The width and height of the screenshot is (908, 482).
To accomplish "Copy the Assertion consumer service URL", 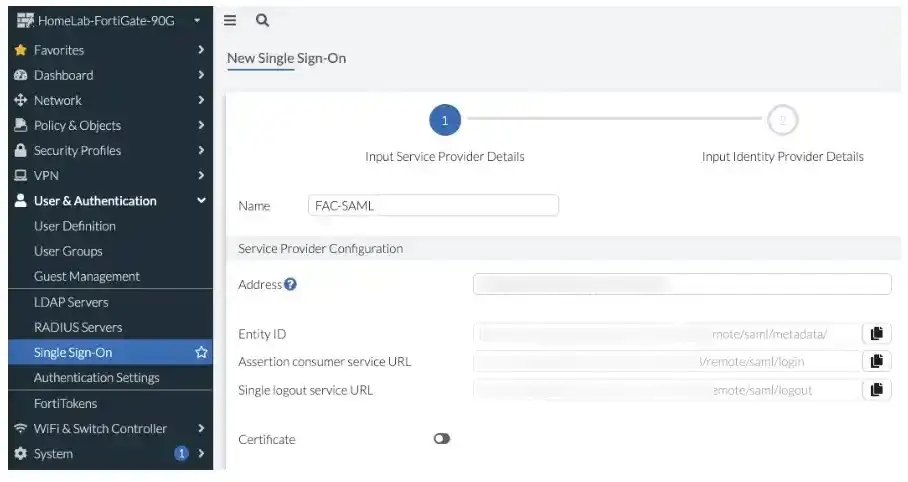I will pyautogui.click(x=876, y=361).
